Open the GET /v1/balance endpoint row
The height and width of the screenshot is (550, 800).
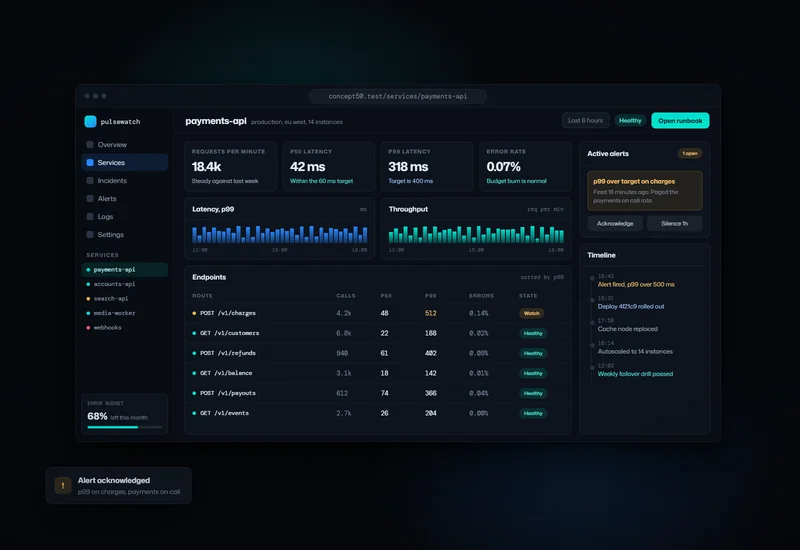pyautogui.click(x=378, y=373)
